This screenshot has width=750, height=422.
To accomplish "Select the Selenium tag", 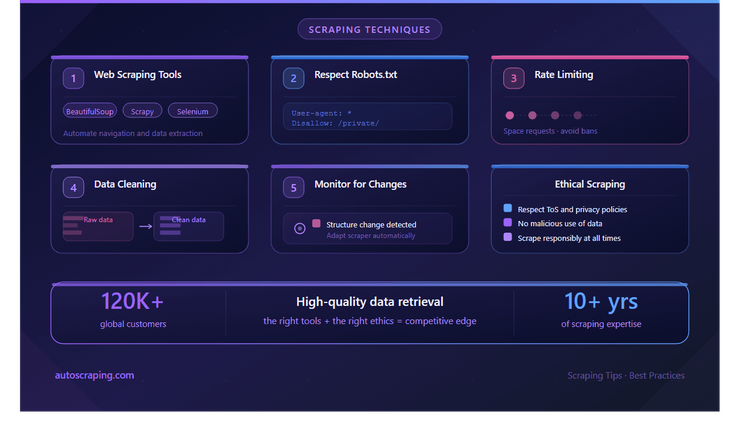I will (x=193, y=111).
